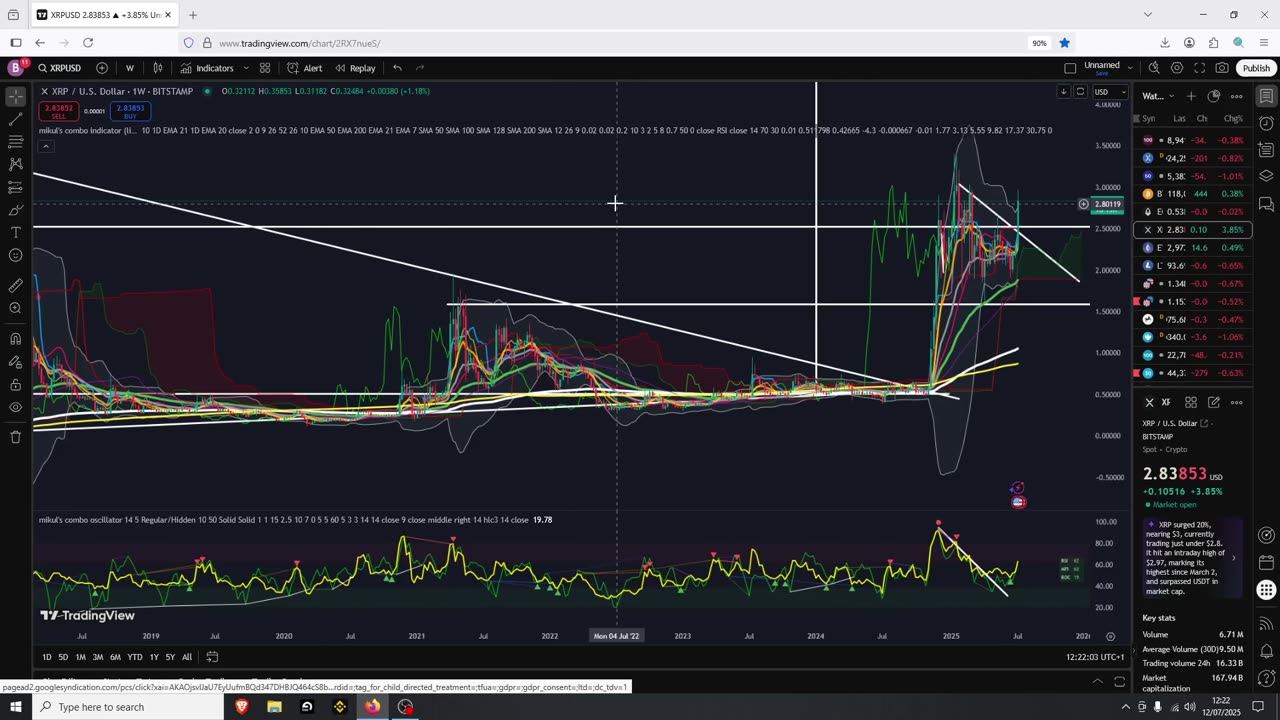Expand the Watchlist name dropdown
The height and width of the screenshot is (720, 1280).
click(1157, 96)
